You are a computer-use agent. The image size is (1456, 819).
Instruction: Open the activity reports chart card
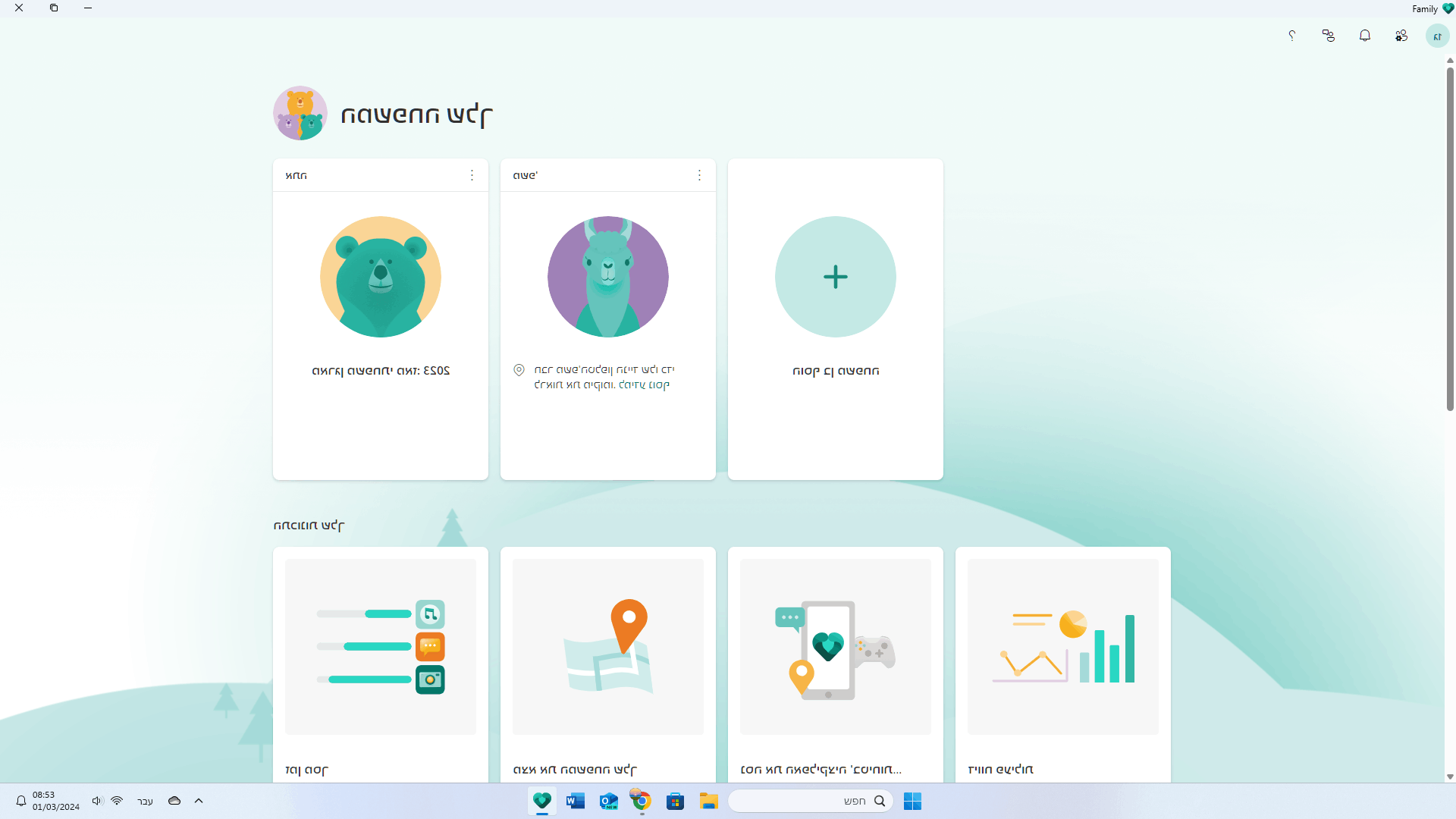[x=1062, y=647]
